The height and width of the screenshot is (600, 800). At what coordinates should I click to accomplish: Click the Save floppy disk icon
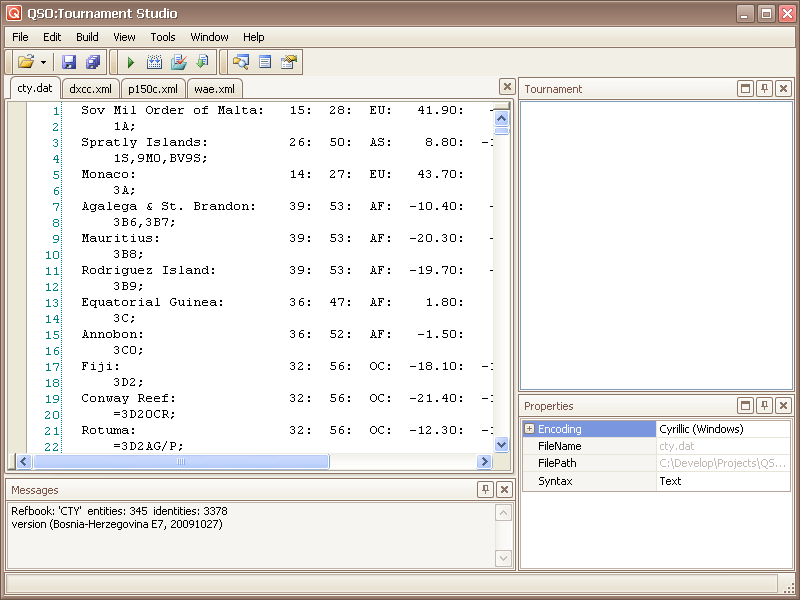[x=69, y=62]
